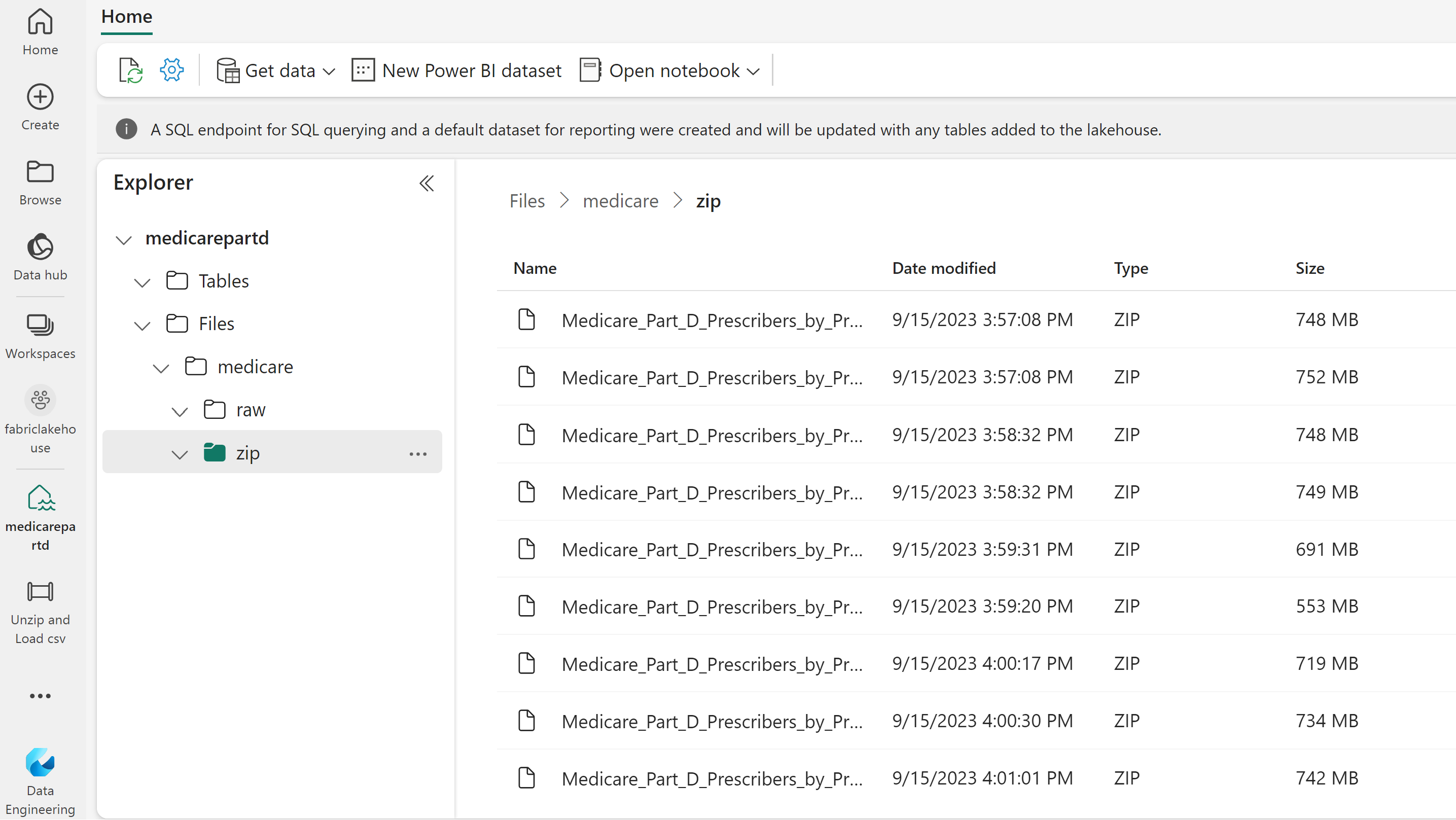Open the Open notebook dropdown
The width and height of the screenshot is (1456, 820).
point(670,70)
